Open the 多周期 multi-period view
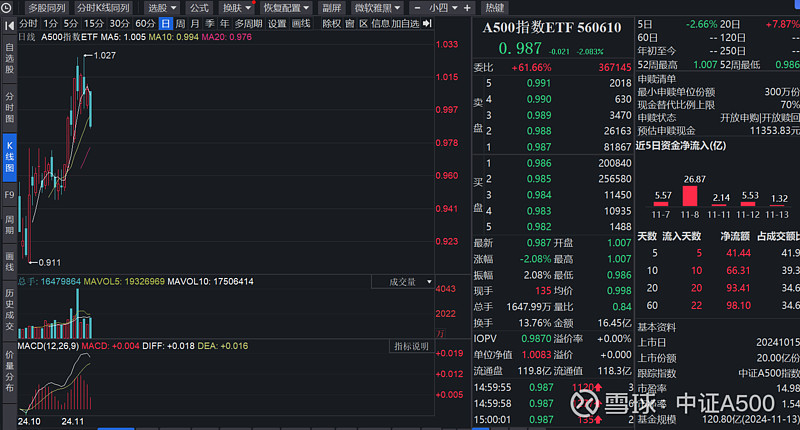The height and width of the screenshot is (430, 800). (x=248, y=23)
